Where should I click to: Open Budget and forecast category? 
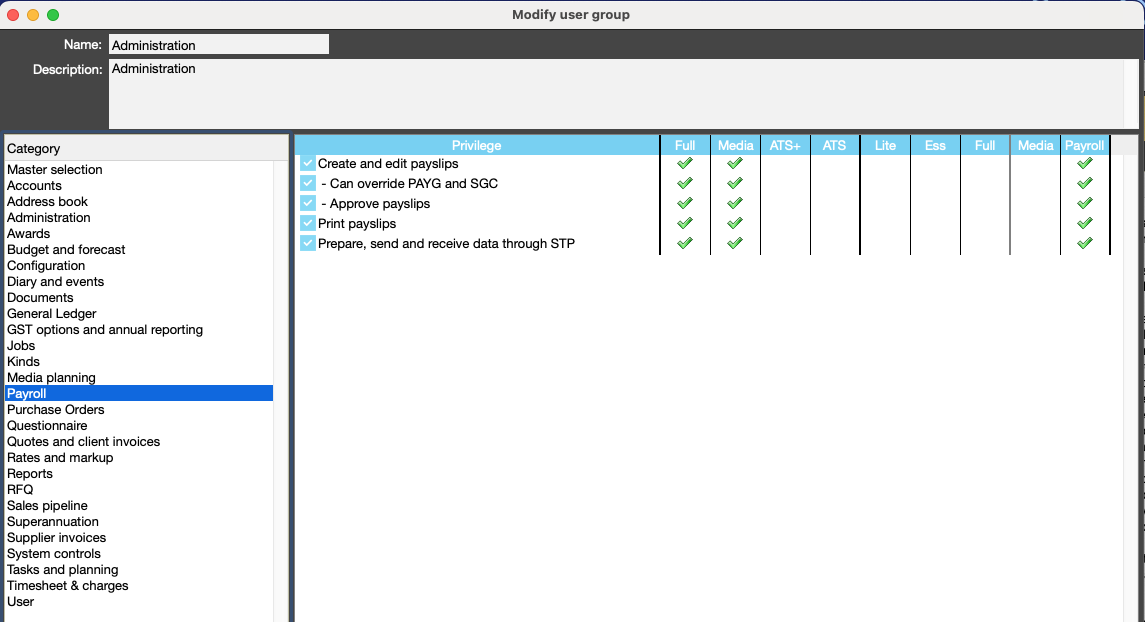(139, 250)
